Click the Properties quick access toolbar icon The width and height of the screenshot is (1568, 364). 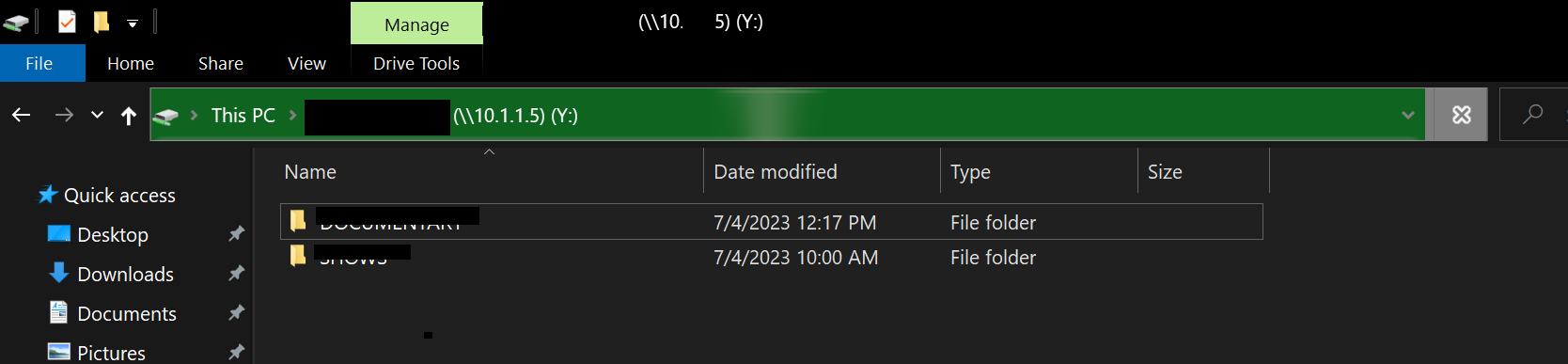tap(67, 21)
